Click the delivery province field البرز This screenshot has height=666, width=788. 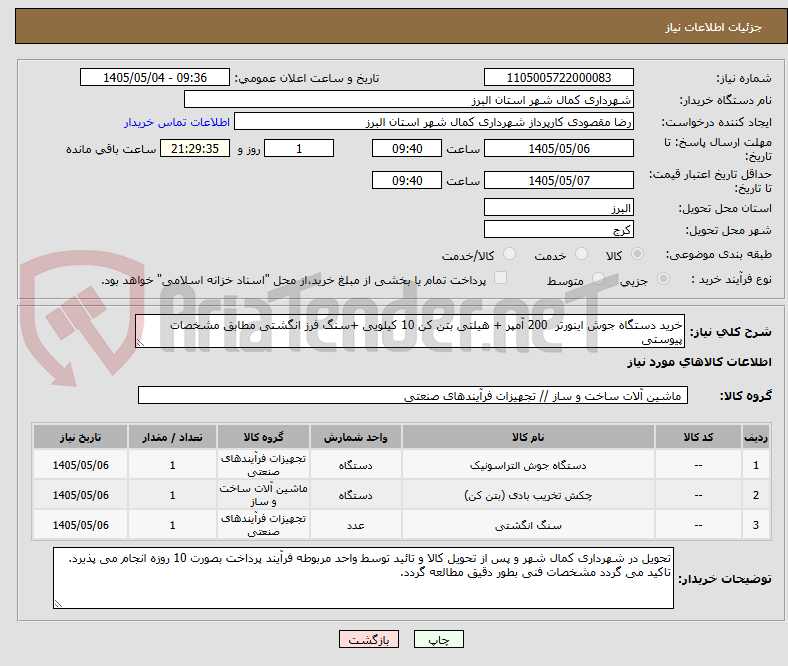559,208
